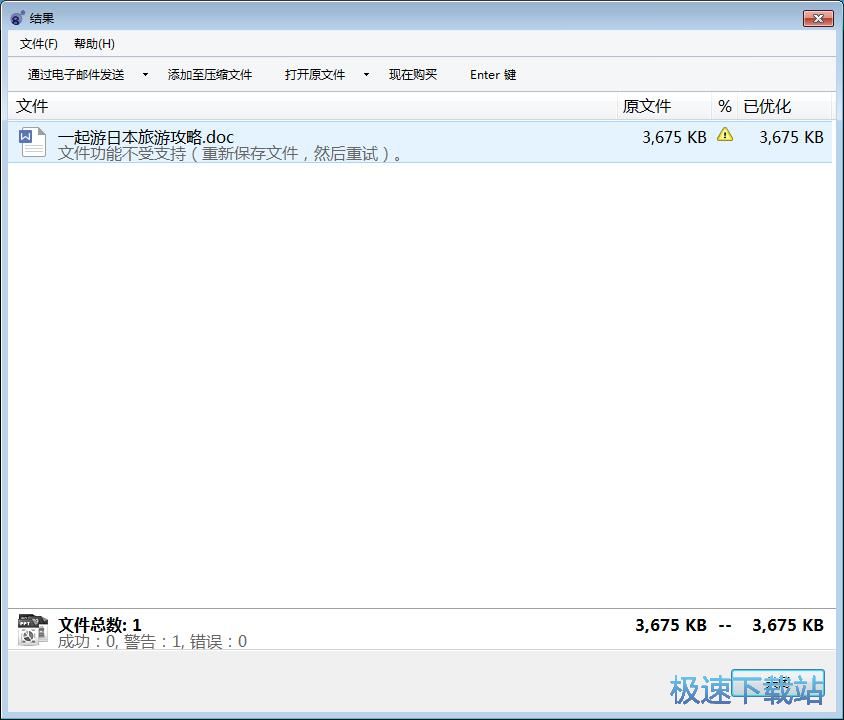The image size is (844, 720).
Task: Select the Word document file icon
Action: pos(33,143)
